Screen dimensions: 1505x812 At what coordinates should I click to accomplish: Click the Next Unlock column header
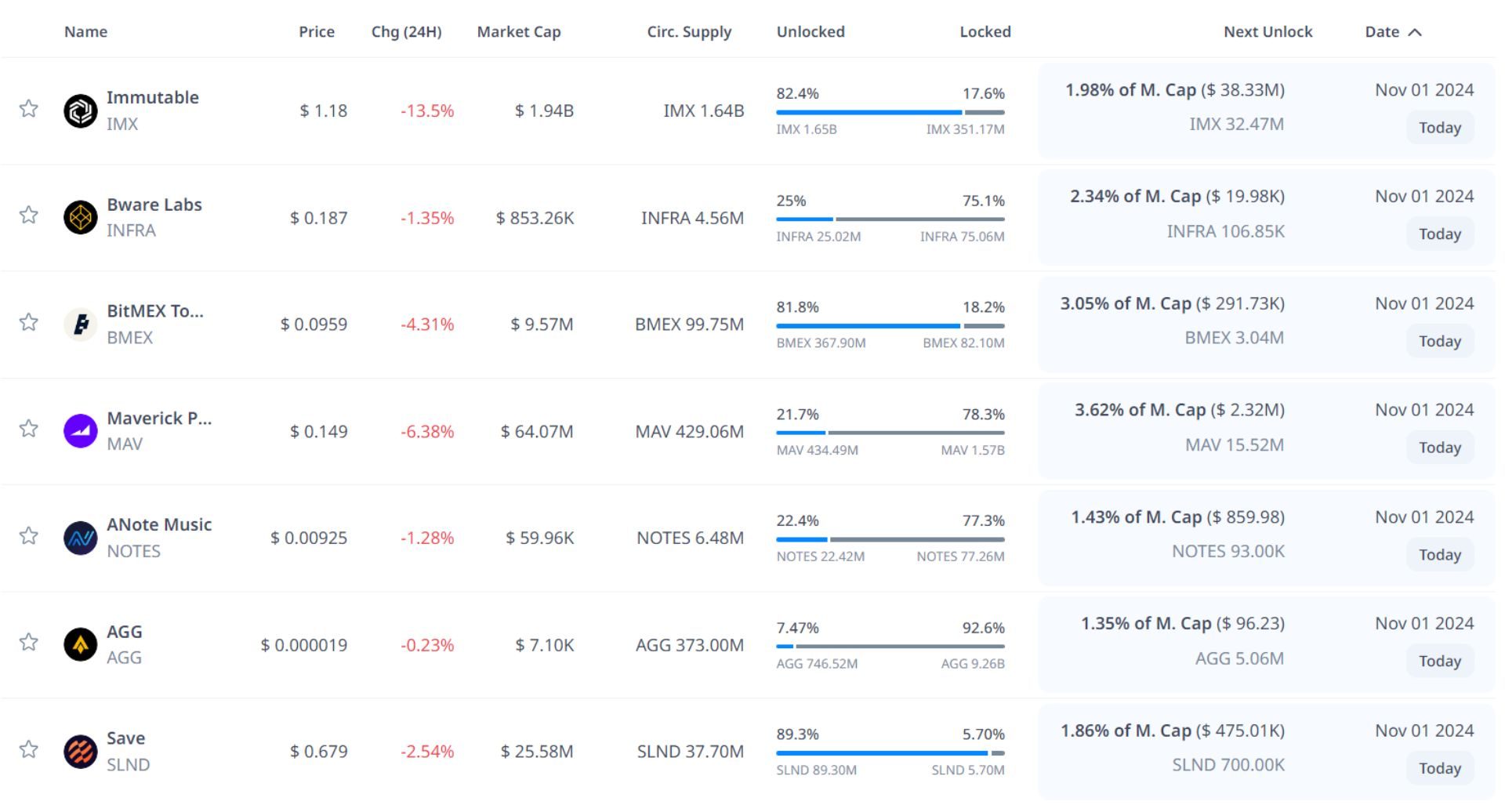1267,32
